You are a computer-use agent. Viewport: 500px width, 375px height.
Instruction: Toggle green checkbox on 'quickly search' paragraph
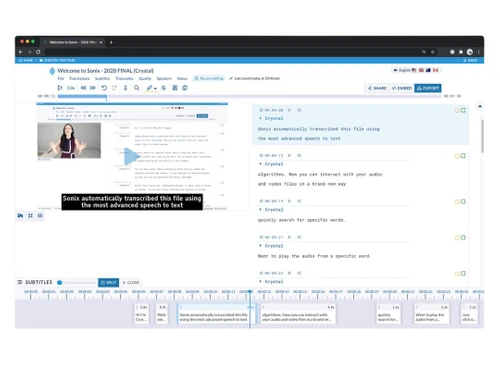coord(463,201)
